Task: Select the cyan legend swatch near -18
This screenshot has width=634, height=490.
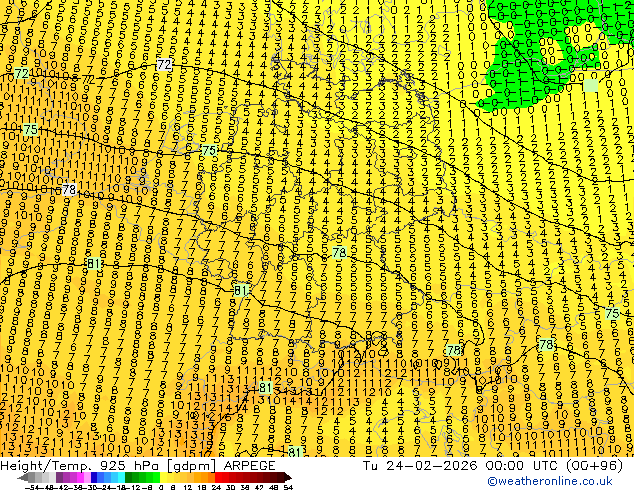Action: coord(121,477)
